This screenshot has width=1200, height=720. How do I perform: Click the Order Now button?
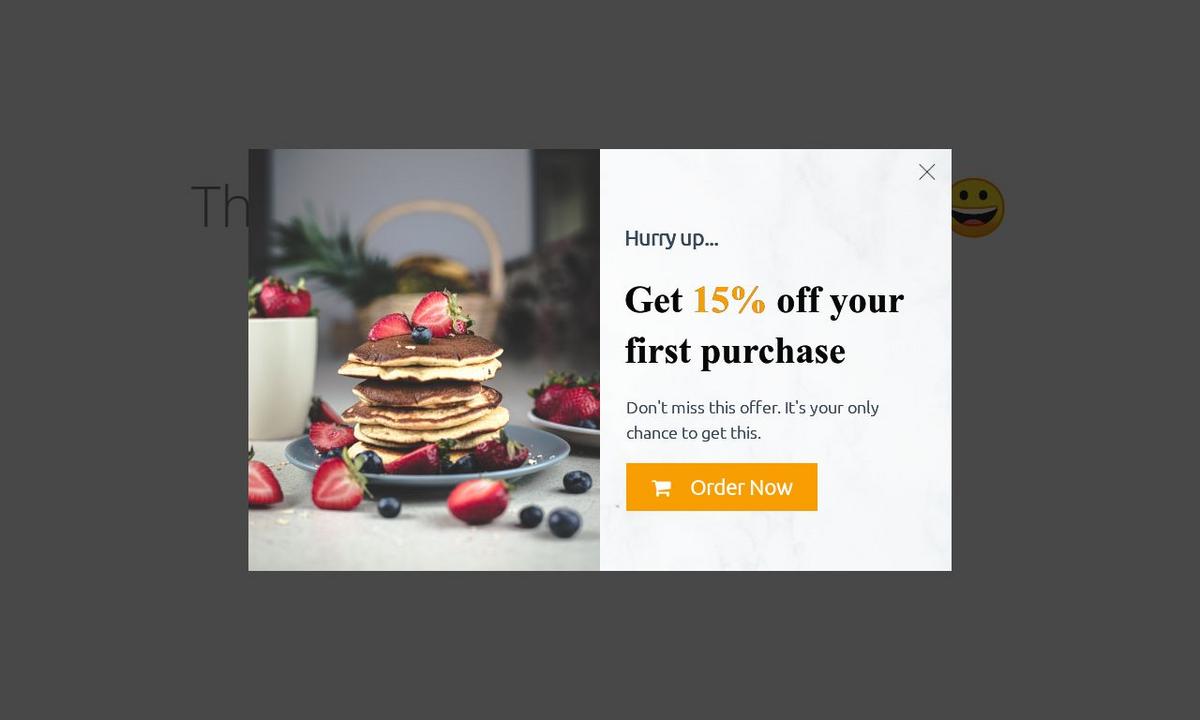pos(722,487)
